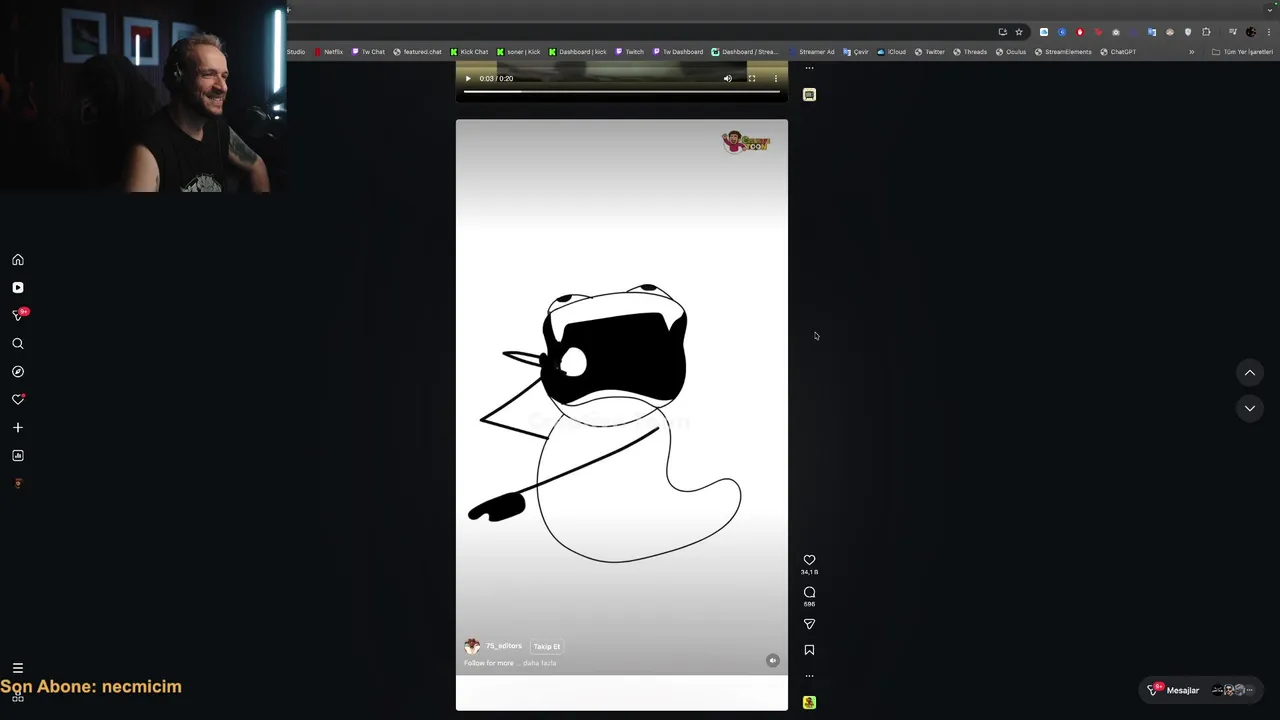Follow 75_editors with Takip Et button
Screen dimensions: 1280x720
tap(546, 647)
